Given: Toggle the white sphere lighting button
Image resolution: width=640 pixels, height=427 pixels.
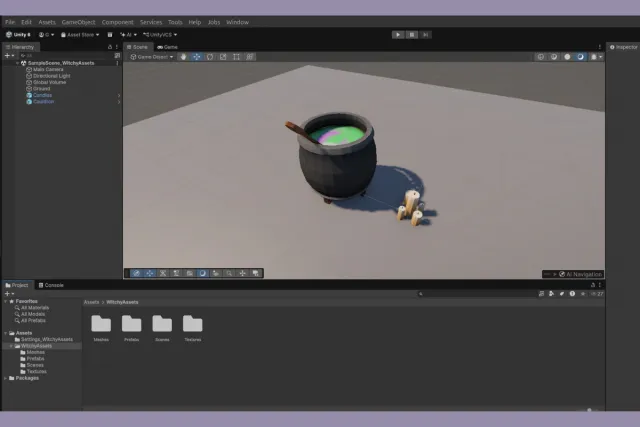Looking at the screenshot, I should [x=567, y=57].
